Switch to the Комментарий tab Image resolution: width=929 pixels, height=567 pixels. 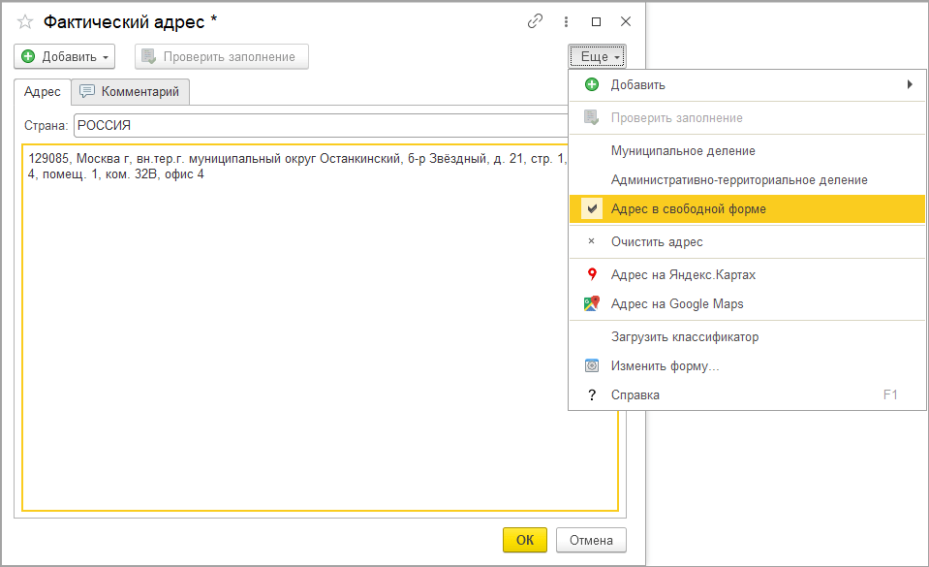pos(131,92)
